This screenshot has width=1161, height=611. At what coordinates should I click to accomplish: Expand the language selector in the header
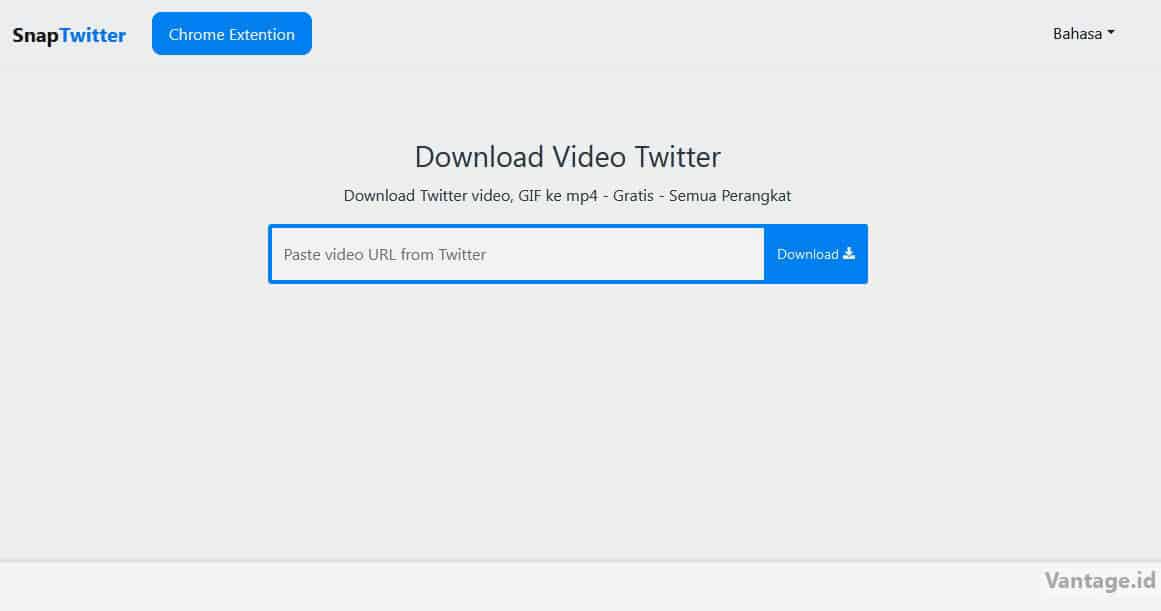coord(1083,33)
